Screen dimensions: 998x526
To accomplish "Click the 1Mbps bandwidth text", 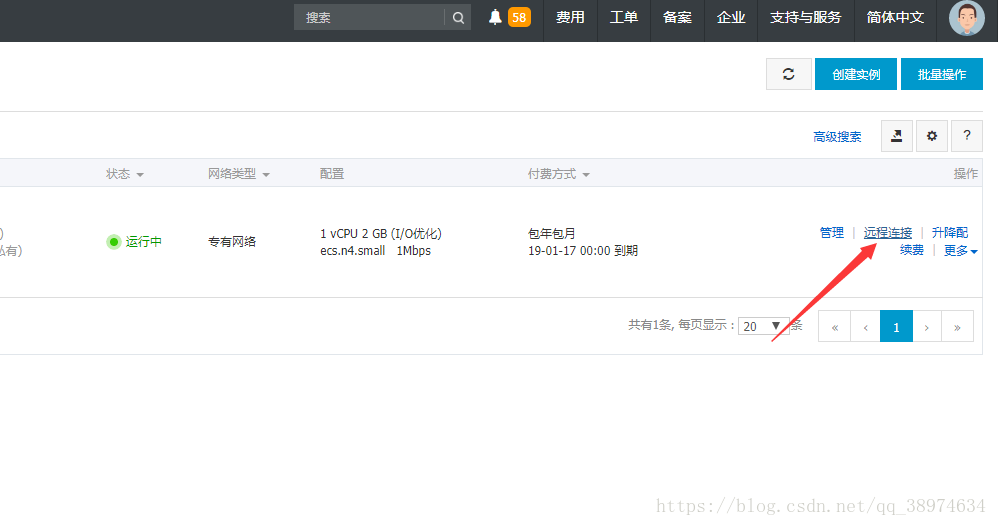I will (x=414, y=251).
